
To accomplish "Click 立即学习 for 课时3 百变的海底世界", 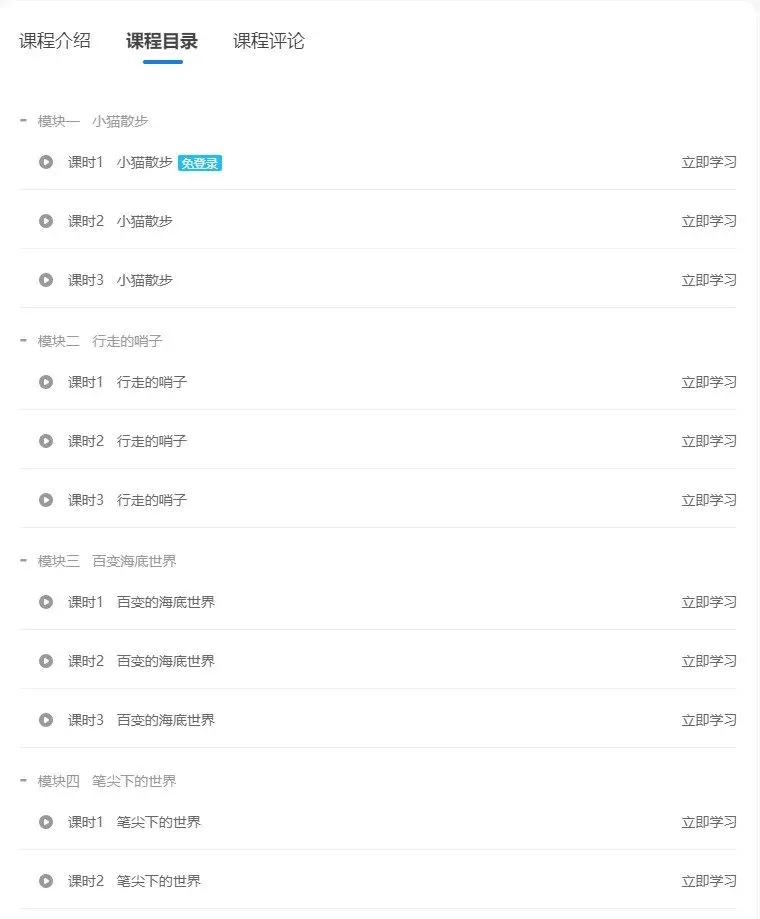I will pos(709,720).
